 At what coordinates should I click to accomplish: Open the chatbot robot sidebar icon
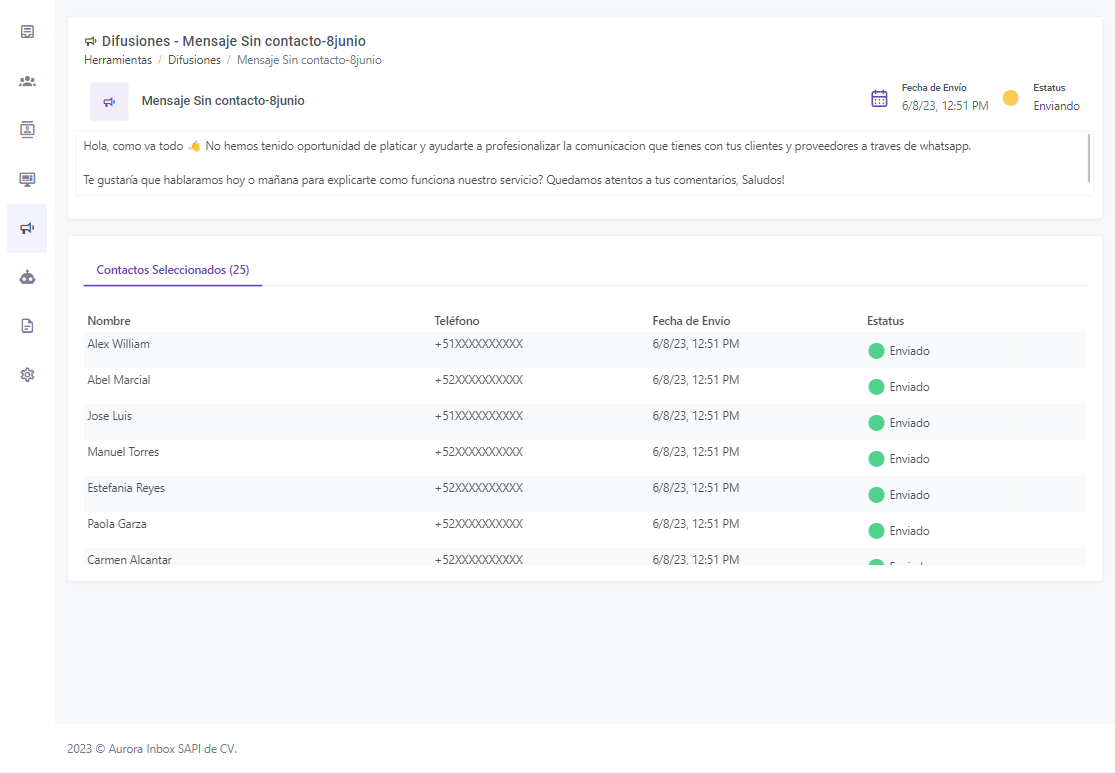click(x=27, y=277)
